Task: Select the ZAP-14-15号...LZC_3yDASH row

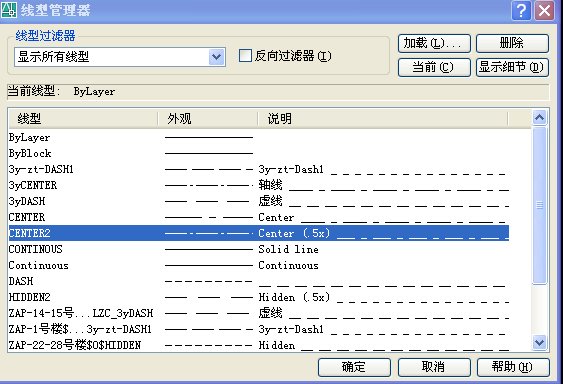Action: click(259, 313)
